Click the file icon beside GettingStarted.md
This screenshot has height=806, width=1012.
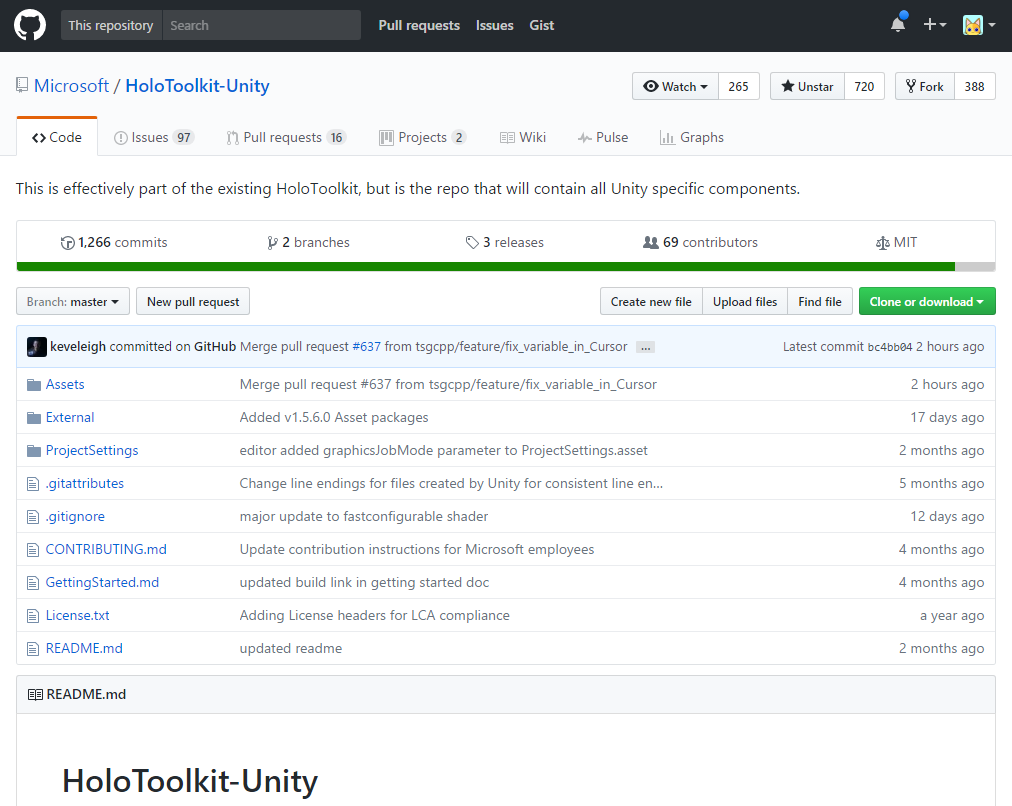33,583
